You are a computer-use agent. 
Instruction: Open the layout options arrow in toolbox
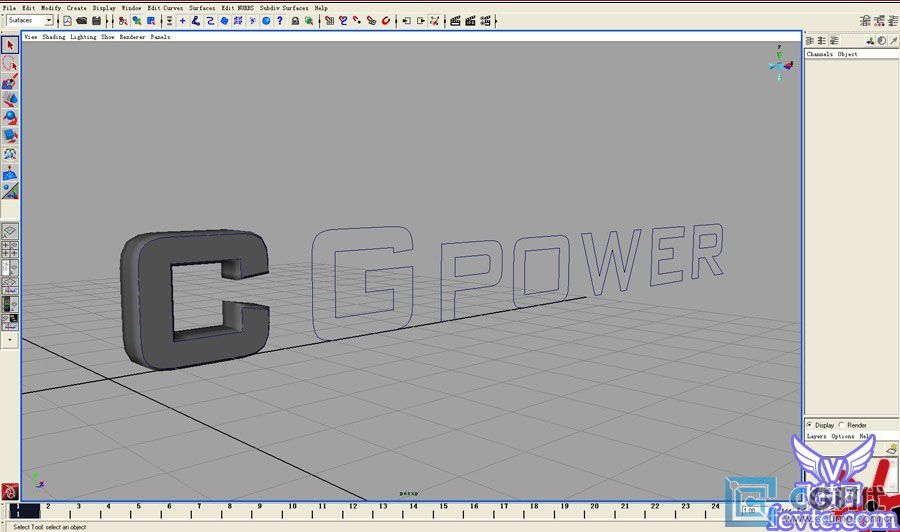point(10,340)
